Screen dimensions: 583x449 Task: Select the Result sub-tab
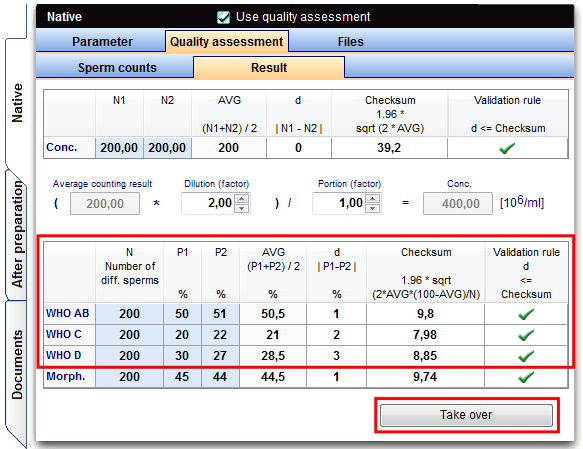point(269,68)
